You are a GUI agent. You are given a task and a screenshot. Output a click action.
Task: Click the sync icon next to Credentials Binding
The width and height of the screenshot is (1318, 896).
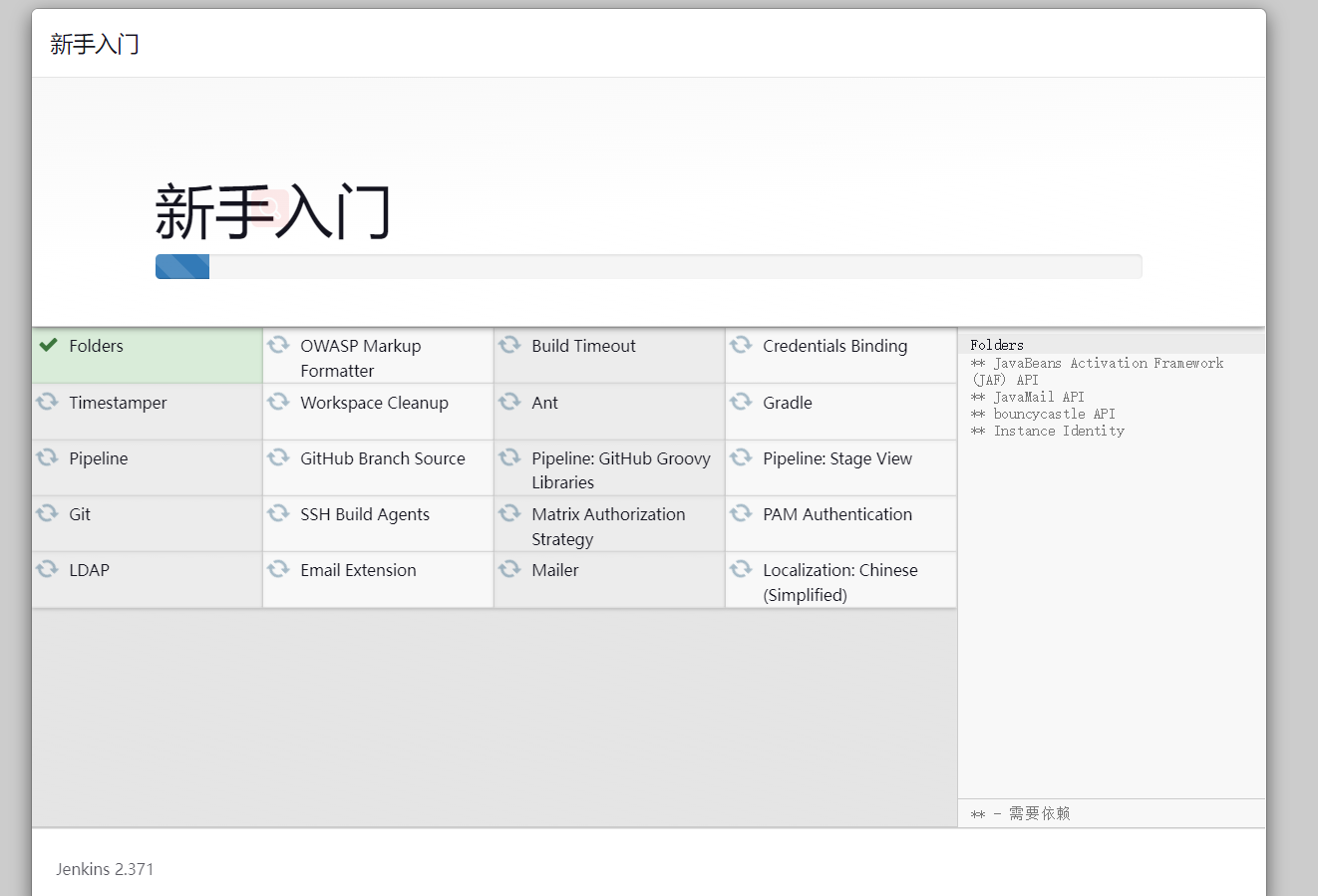coord(741,345)
